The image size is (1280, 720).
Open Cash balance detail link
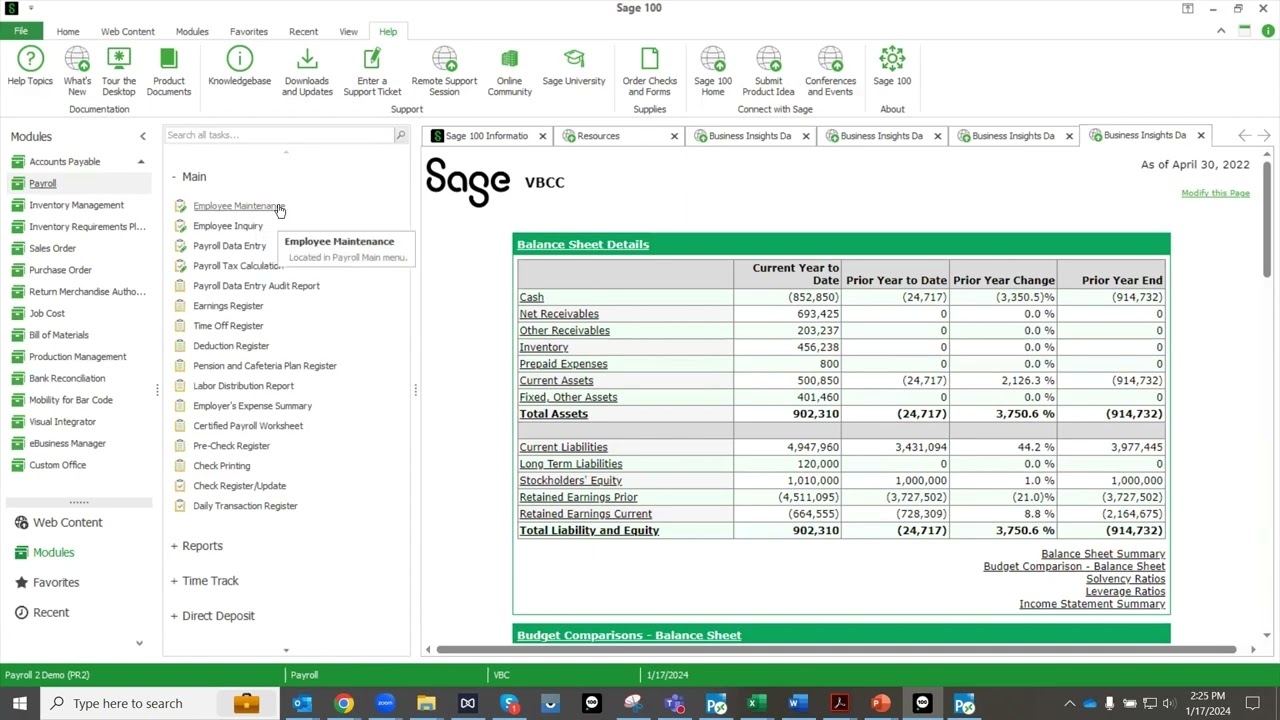click(x=531, y=297)
